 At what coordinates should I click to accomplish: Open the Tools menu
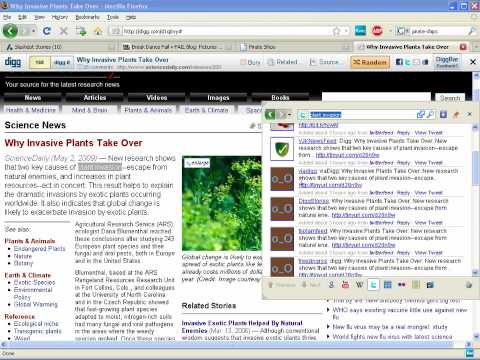113,17
